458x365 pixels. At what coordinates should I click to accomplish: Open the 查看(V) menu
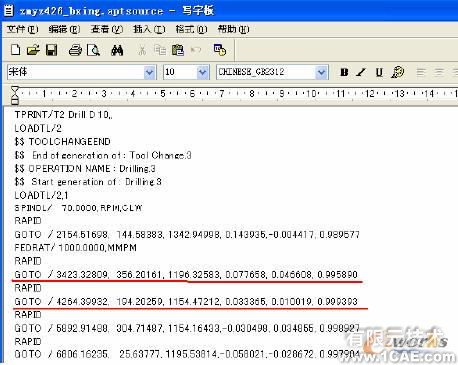click(x=107, y=29)
